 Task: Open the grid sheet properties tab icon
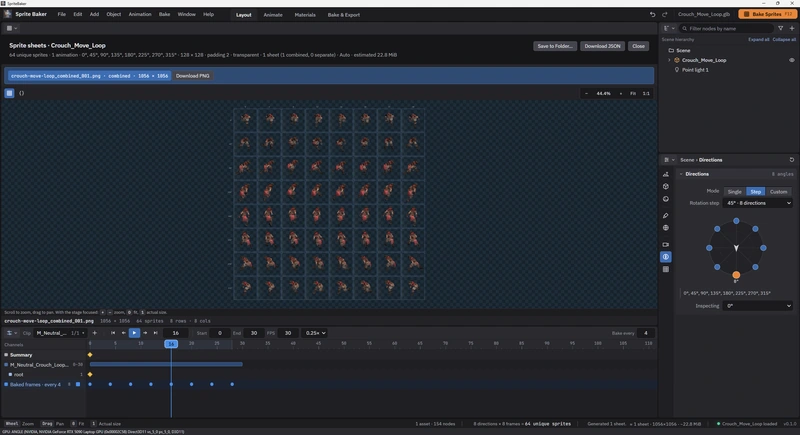(666, 269)
